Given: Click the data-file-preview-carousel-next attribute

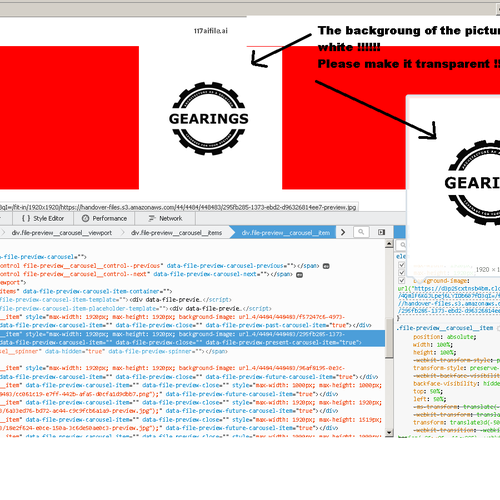Looking at the screenshot, I should [209, 274].
